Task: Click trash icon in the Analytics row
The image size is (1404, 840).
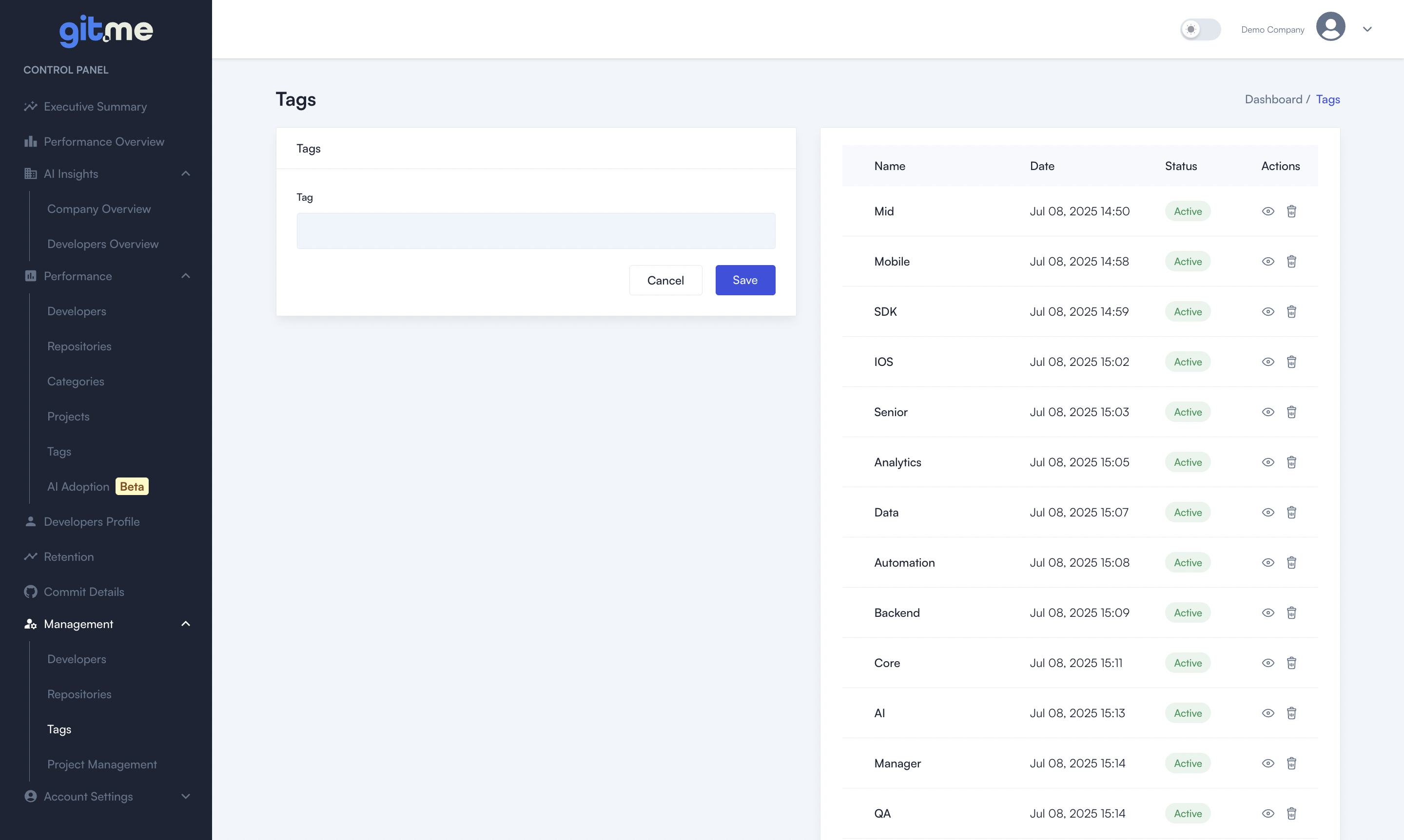Action: click(x=1291, y=462)
